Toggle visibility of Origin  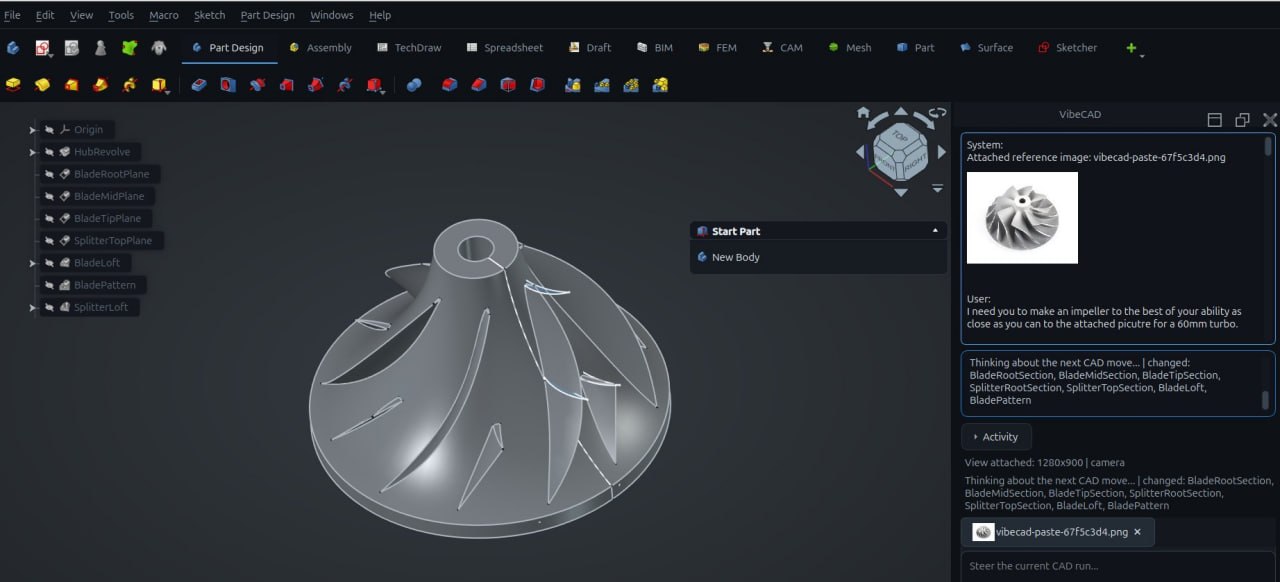49,129
